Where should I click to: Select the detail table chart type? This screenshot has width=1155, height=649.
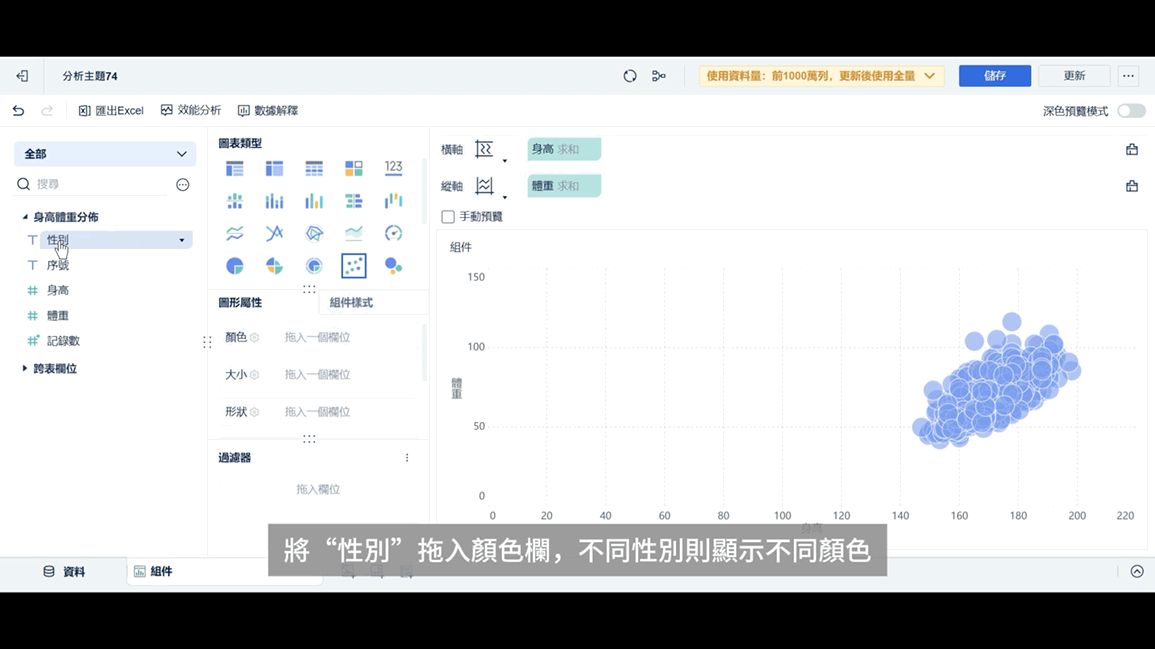pyautogui.click(x=315, y=169)
